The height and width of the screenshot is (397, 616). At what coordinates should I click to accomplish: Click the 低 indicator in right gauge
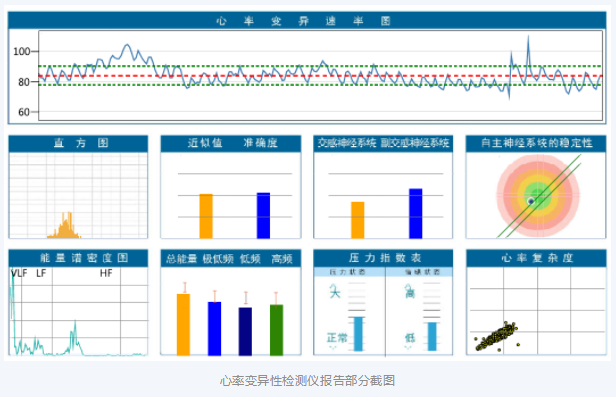coord(410,338)
